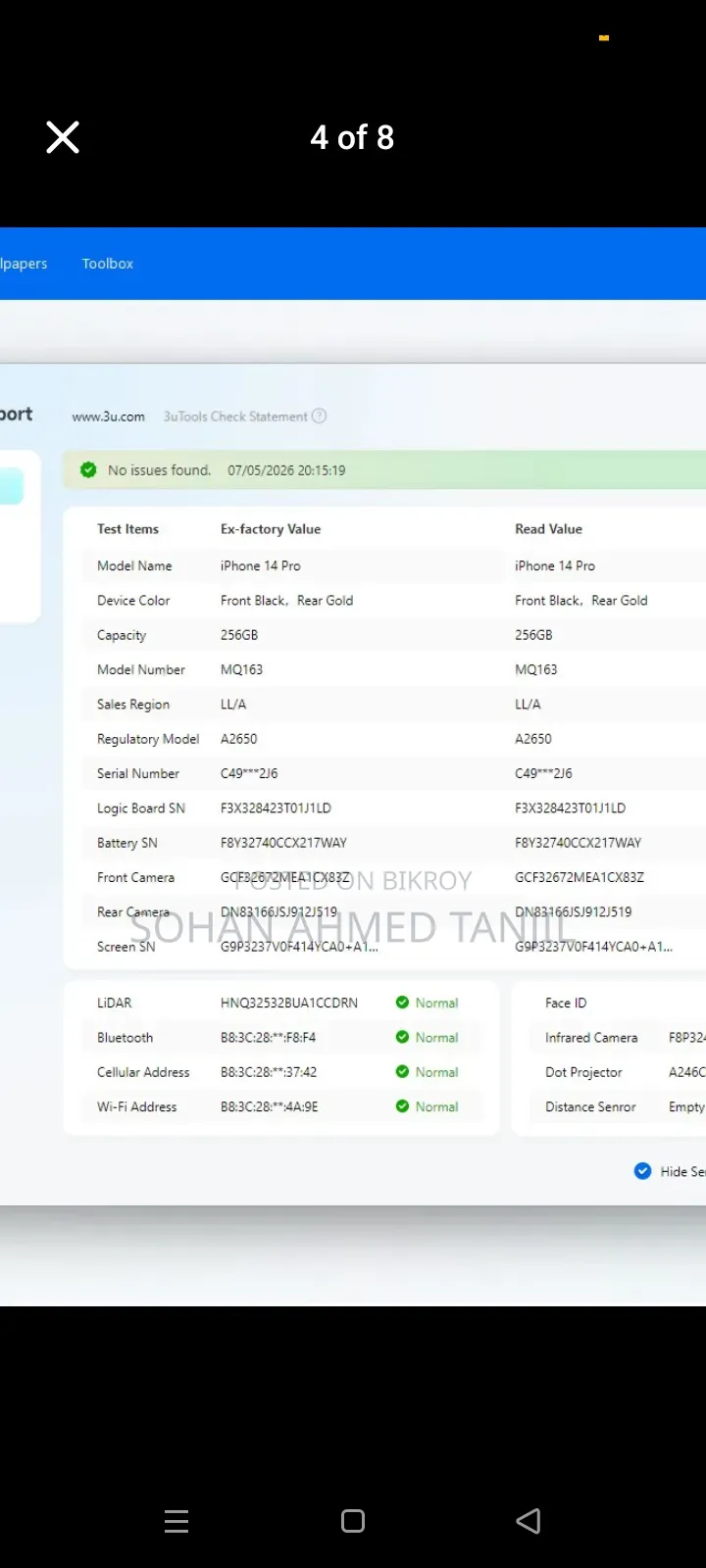Image resolution: width=706 pixels, height=1568 pixels.
Task: Click Wi-Fi address 'B8:3C:28:**:4A:9E'
Action: pos(270,1106)
